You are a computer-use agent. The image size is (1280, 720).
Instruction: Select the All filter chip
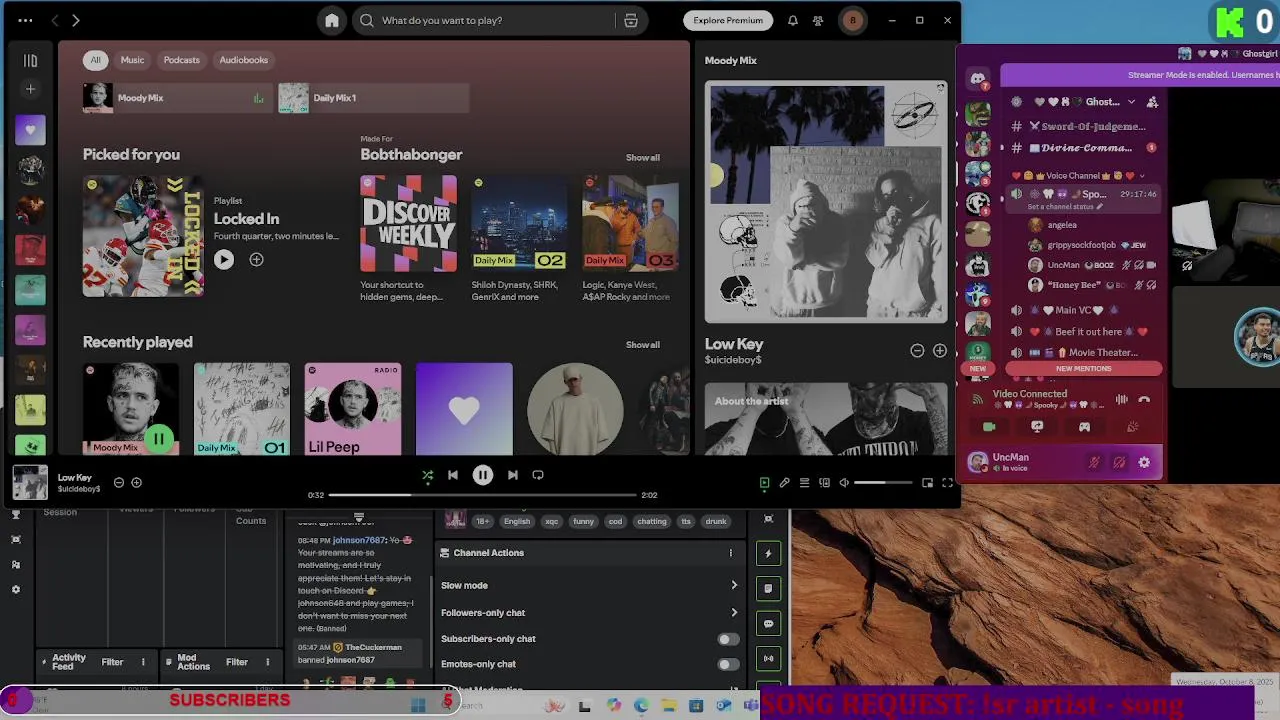[x=96, y=60]
